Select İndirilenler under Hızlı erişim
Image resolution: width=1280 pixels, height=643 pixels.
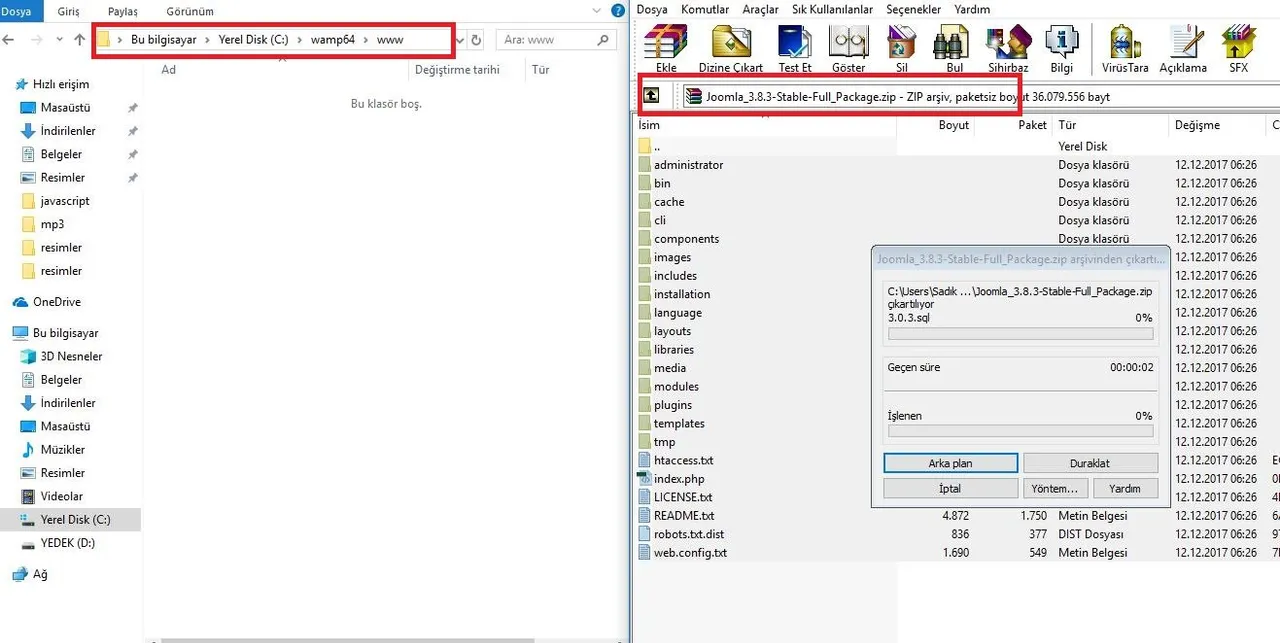68,131
